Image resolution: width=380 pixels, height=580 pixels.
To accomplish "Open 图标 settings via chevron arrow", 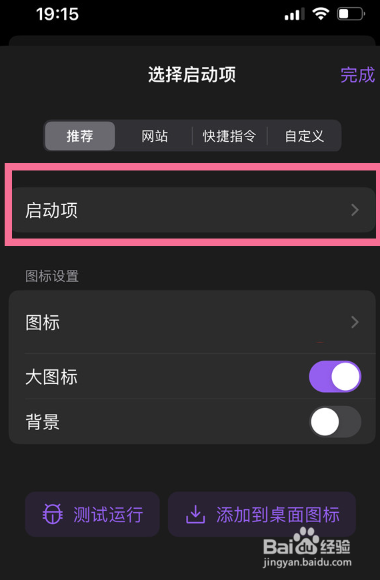I will coord(355,322).
